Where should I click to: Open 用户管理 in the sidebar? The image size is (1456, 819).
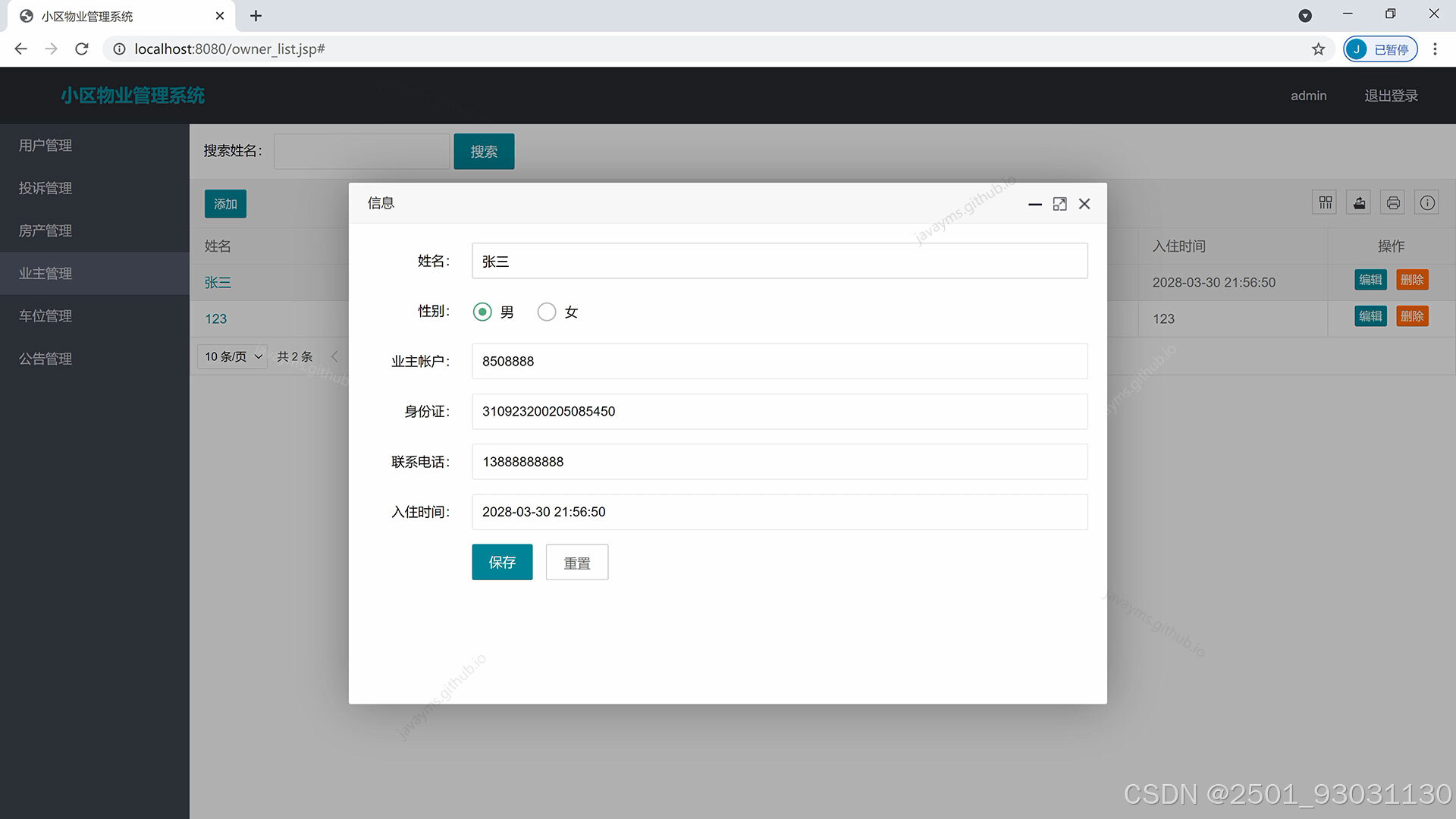(x=95, y=145)
